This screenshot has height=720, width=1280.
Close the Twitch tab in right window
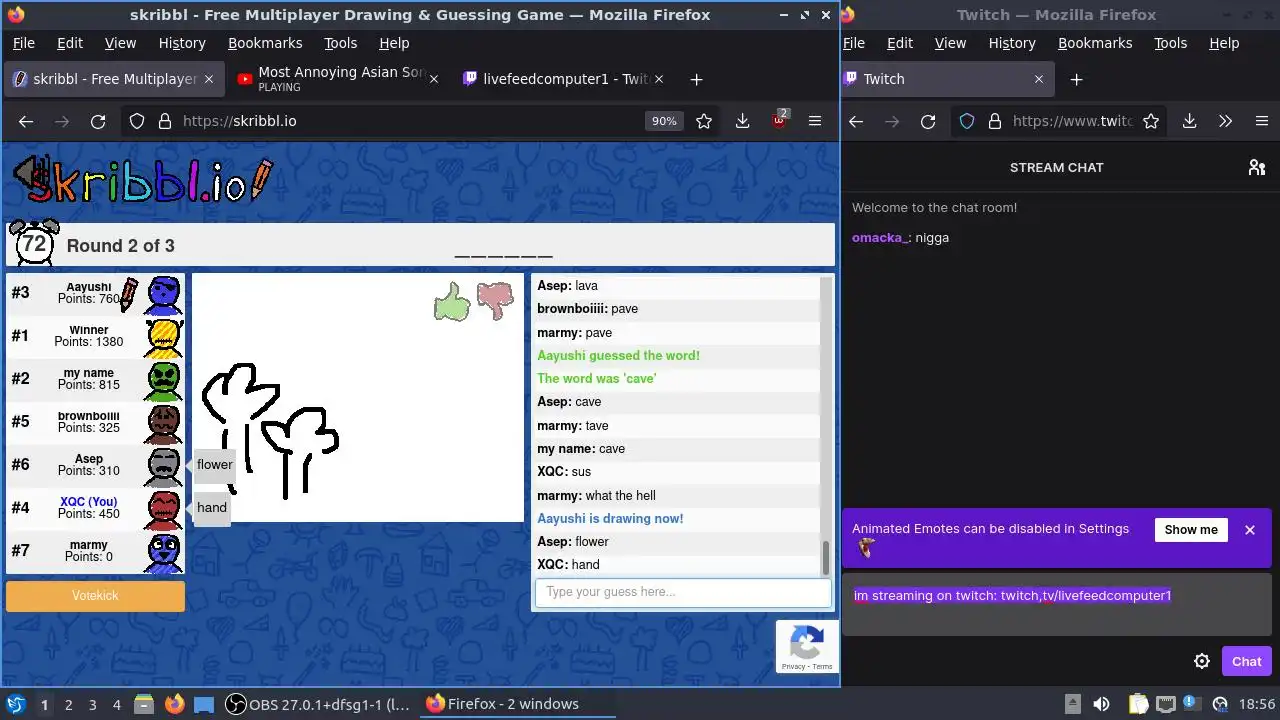click(x=1038, y=79)
